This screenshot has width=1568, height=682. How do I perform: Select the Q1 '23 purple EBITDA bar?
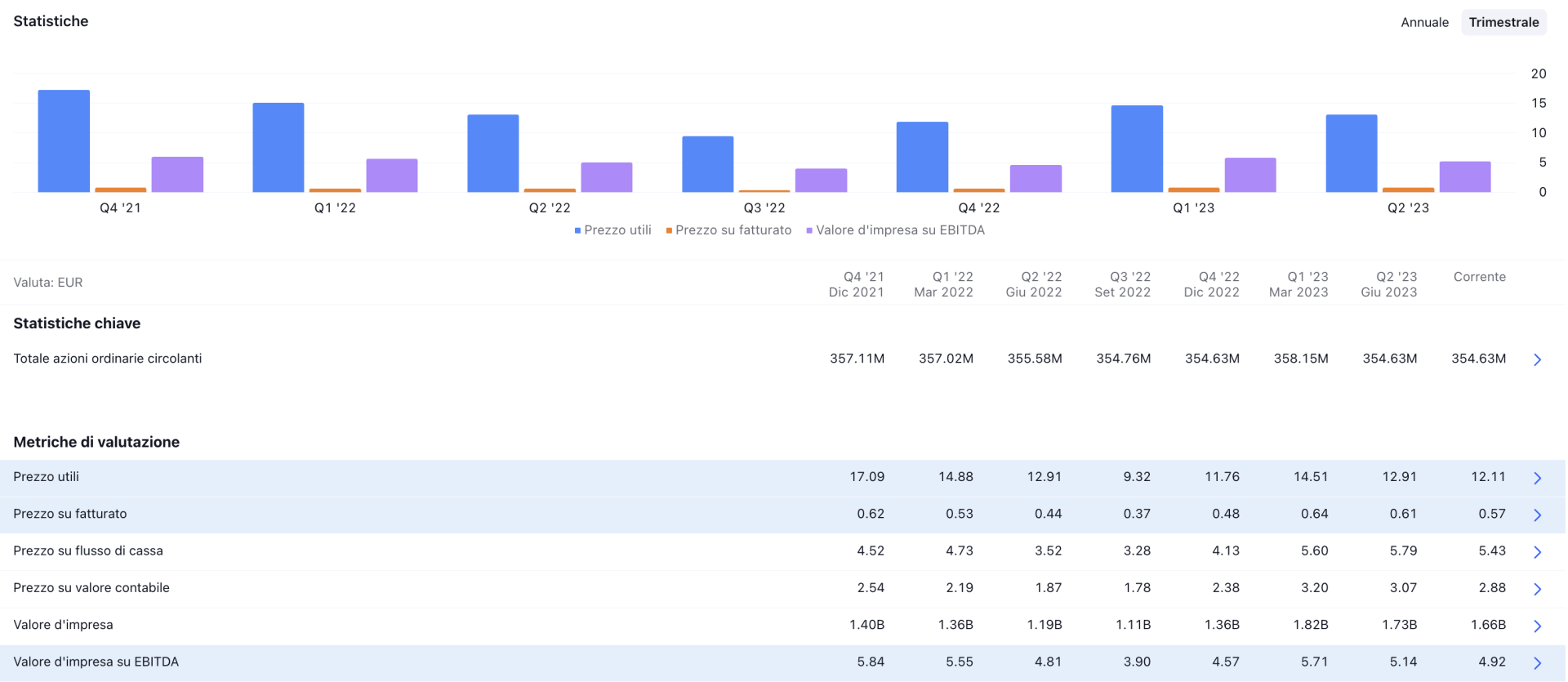[1249, 175]
